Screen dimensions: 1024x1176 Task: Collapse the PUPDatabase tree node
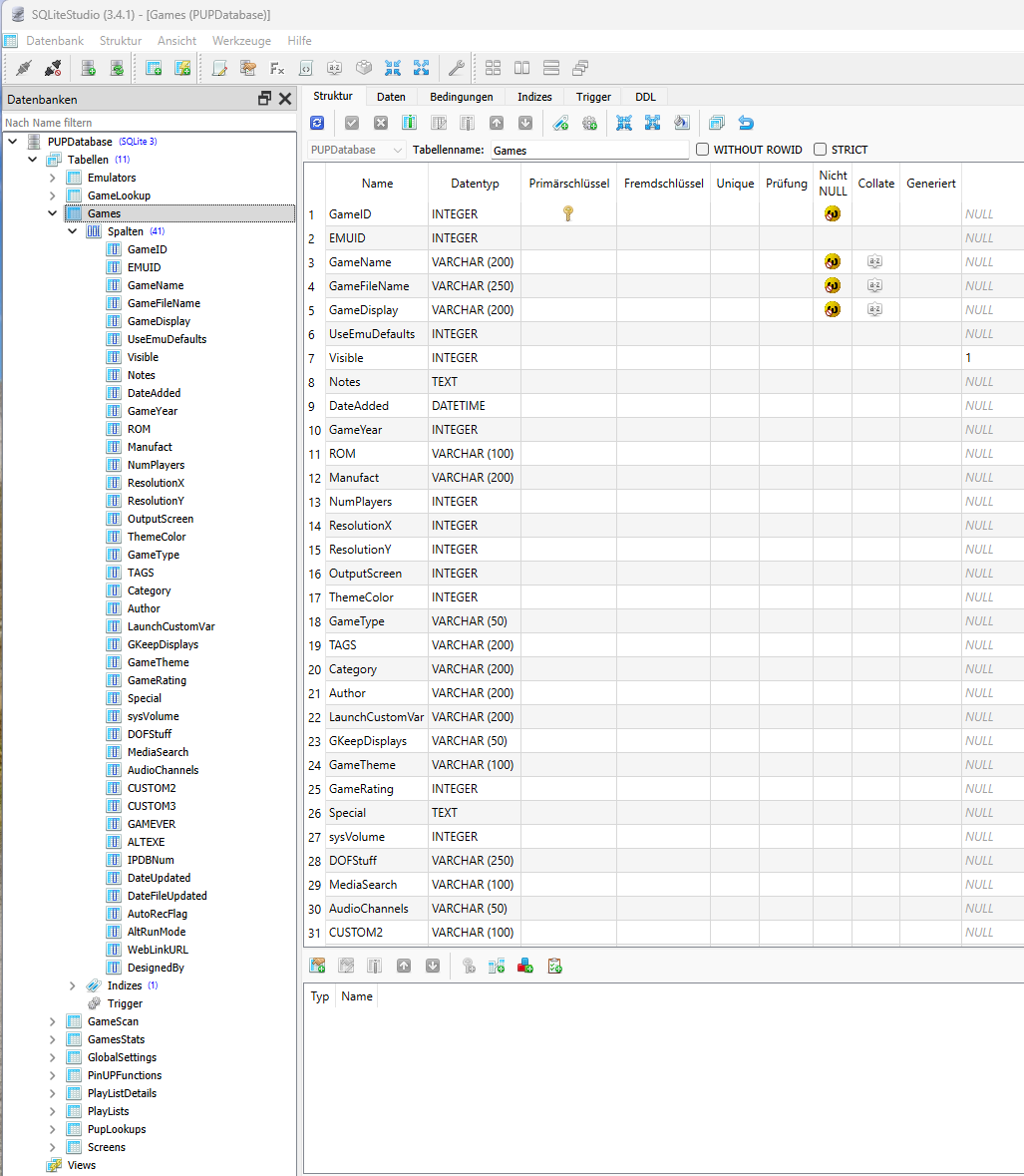13,141
